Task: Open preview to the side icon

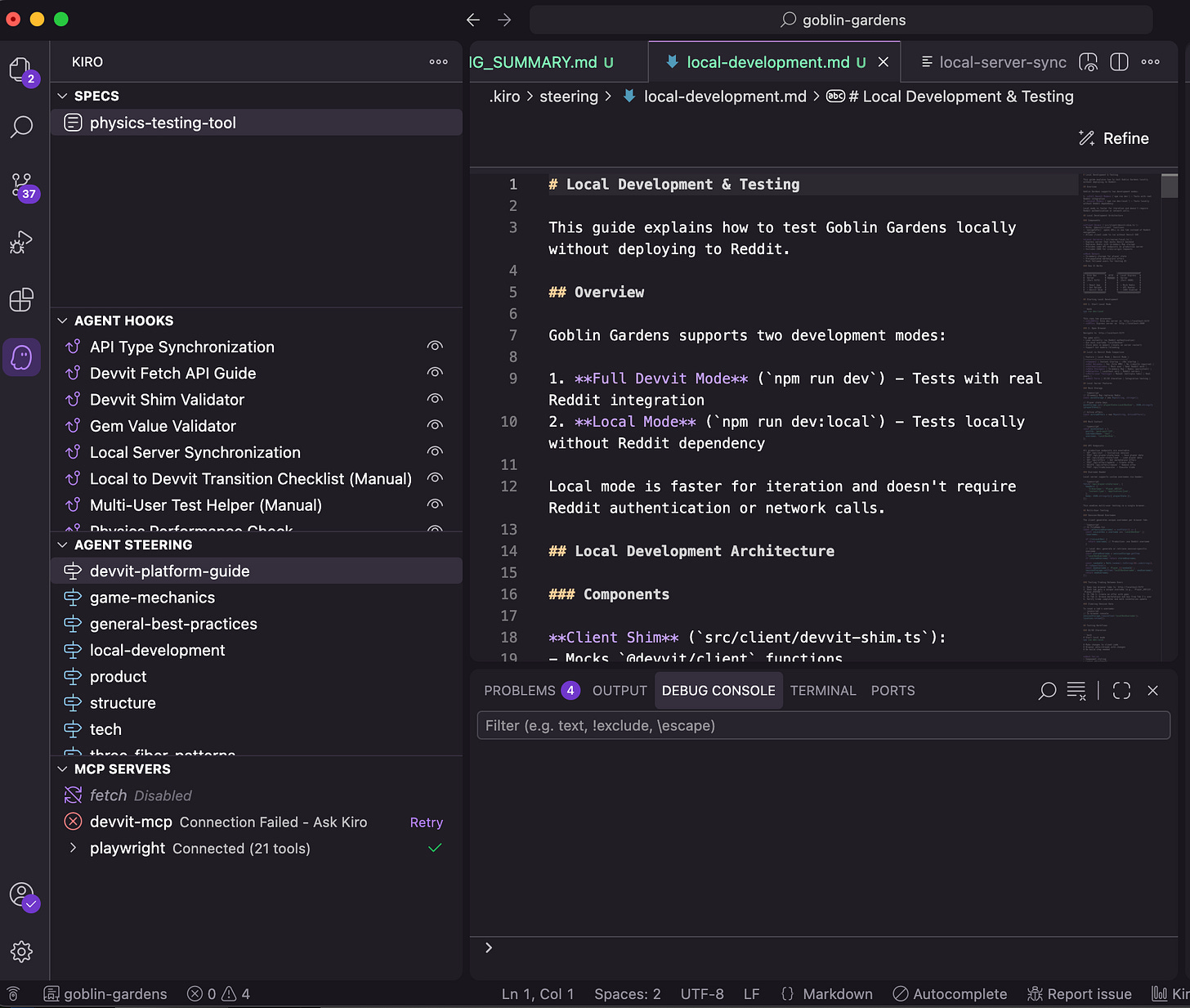Action: (1089, 62)
